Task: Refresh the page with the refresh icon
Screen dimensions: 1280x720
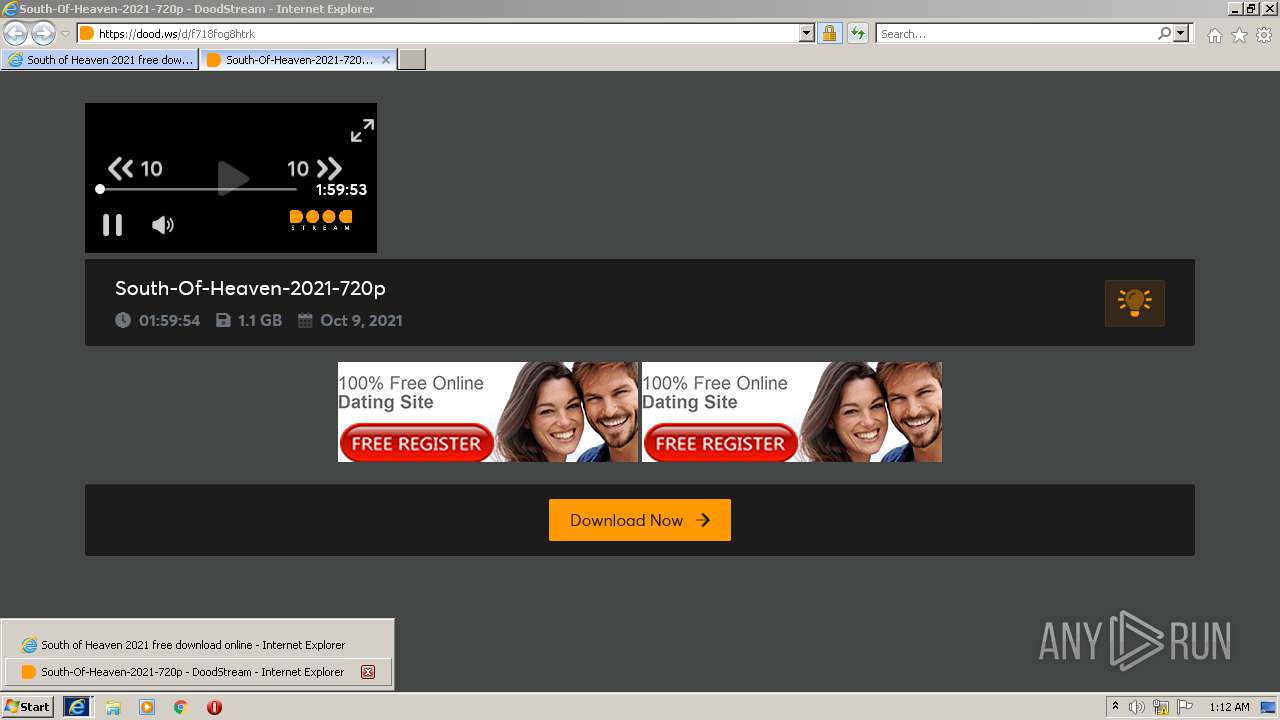Action: click(857, 33)
